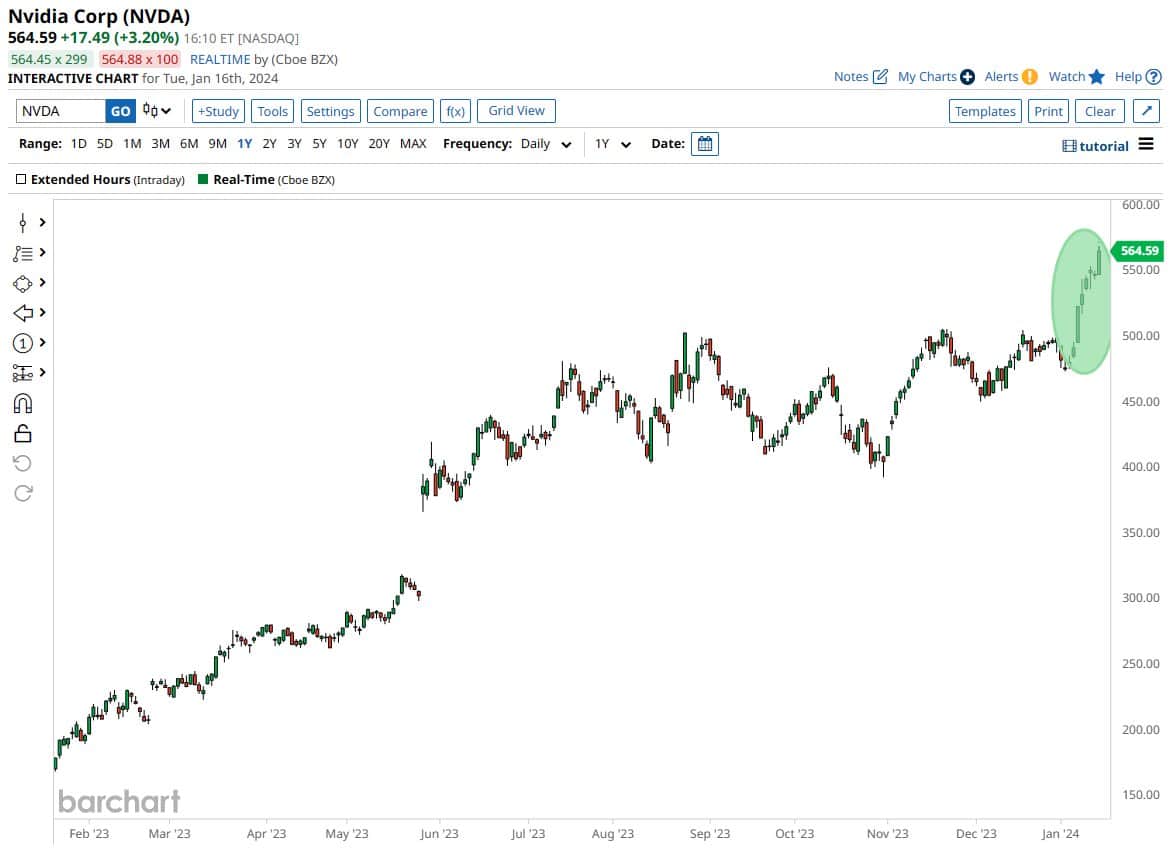Open the trend lines drawing tool
The height and width of the screenshot is (857, 1176).
pos(24,252)
